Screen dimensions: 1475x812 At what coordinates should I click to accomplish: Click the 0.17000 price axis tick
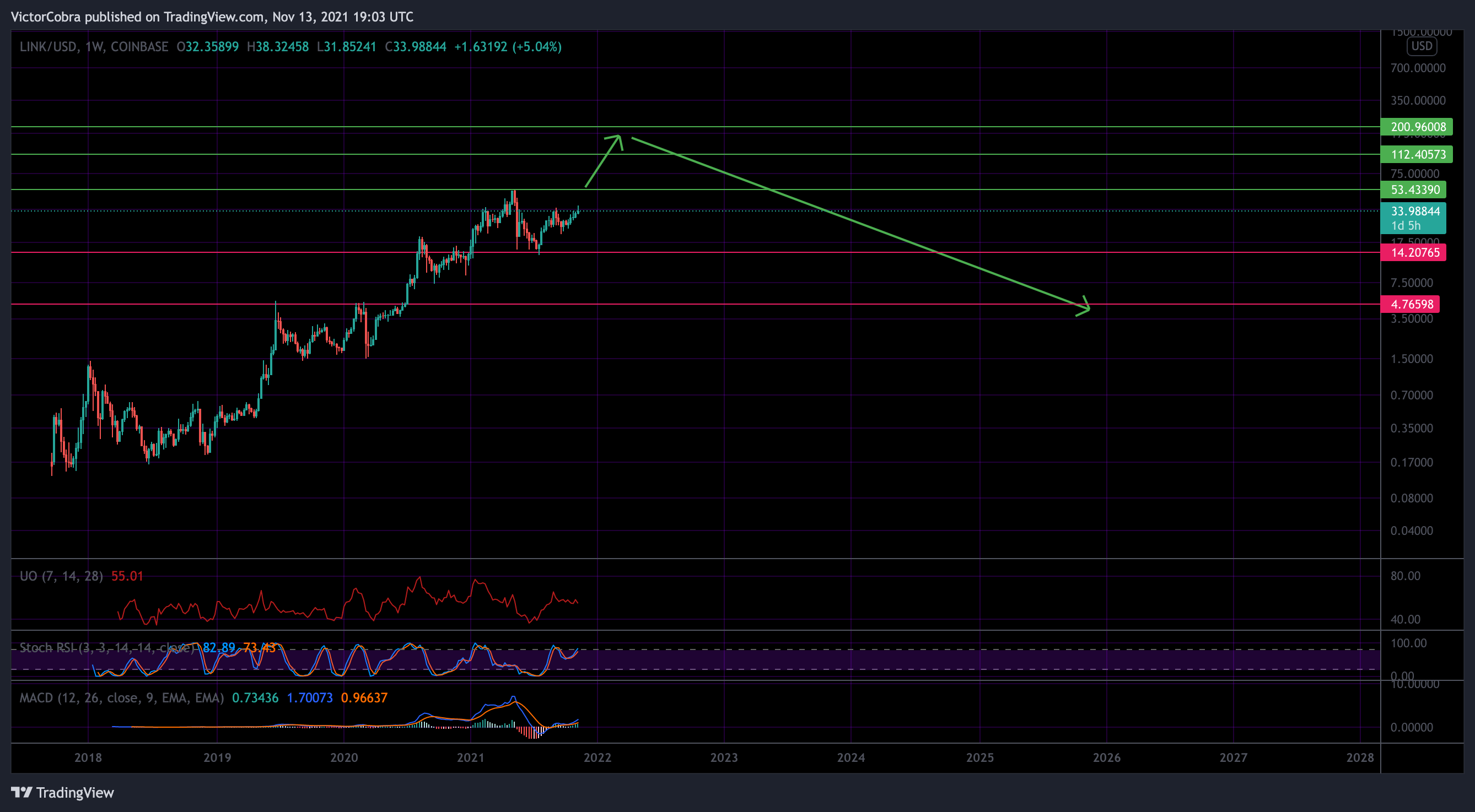pos(1412,463)
